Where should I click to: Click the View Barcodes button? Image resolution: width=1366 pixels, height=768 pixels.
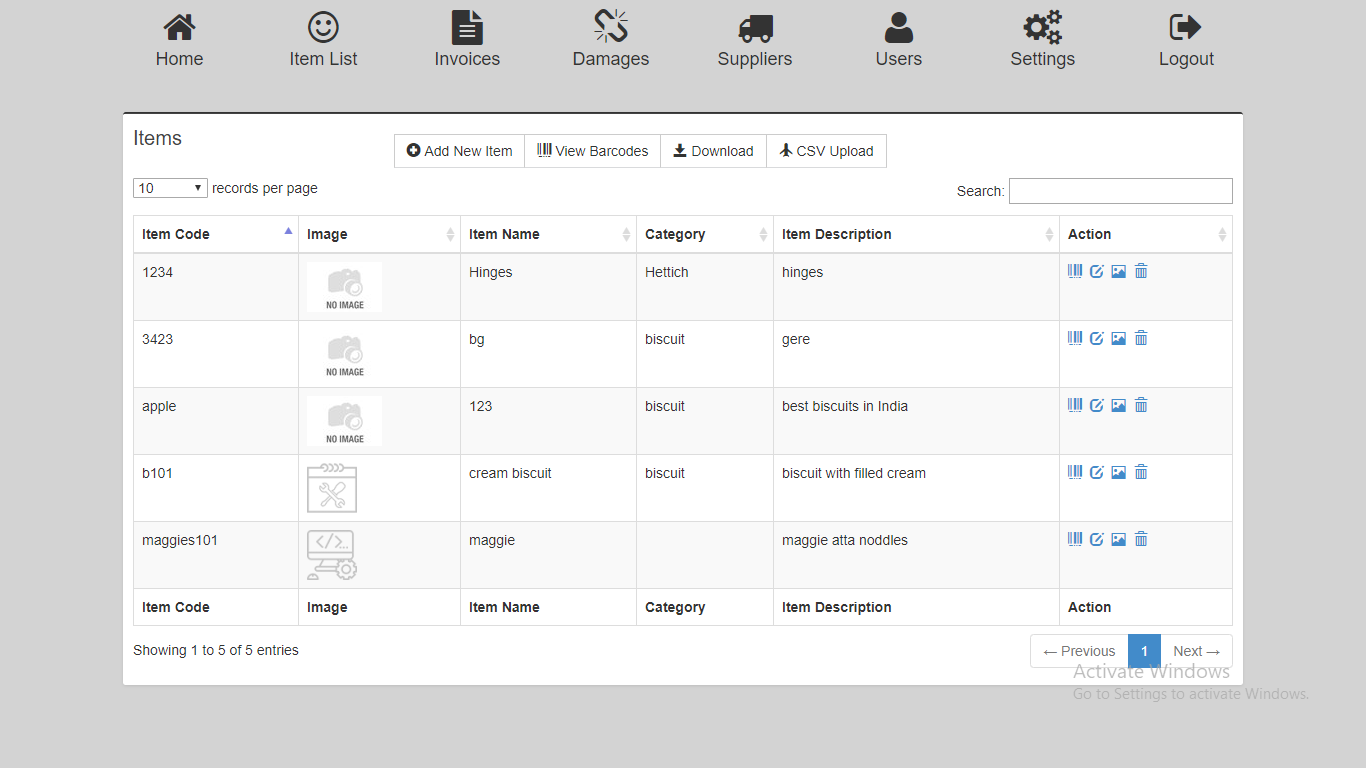tap(593, 151)
